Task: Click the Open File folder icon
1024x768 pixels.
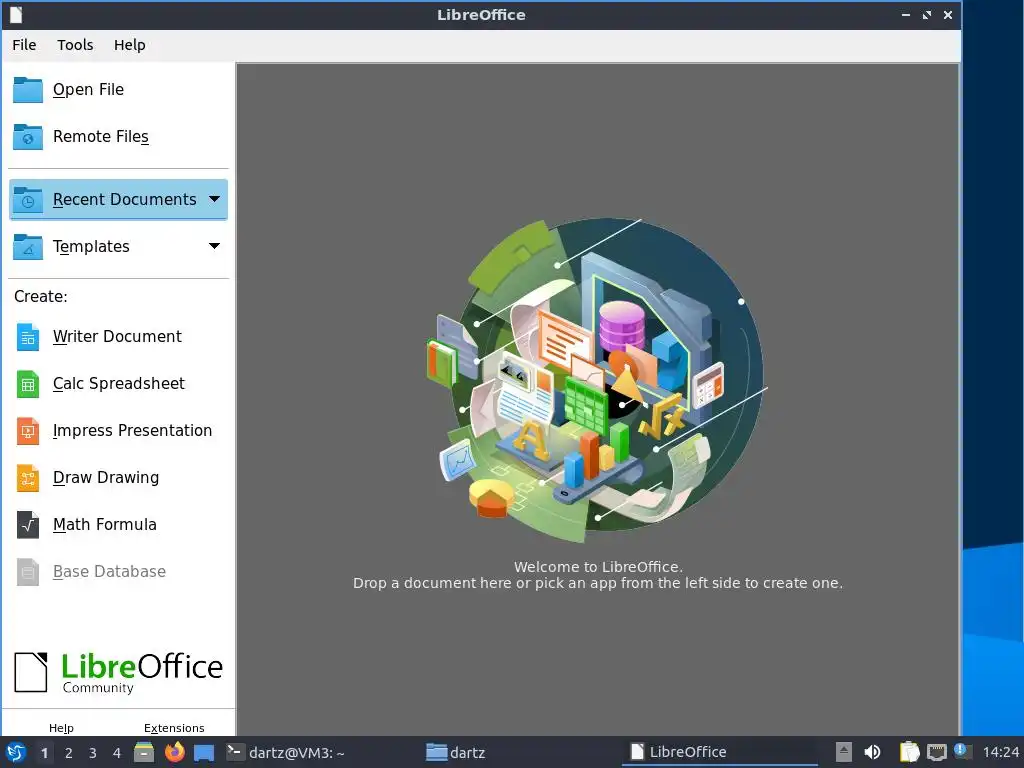Action: click(x=28, y=89)
